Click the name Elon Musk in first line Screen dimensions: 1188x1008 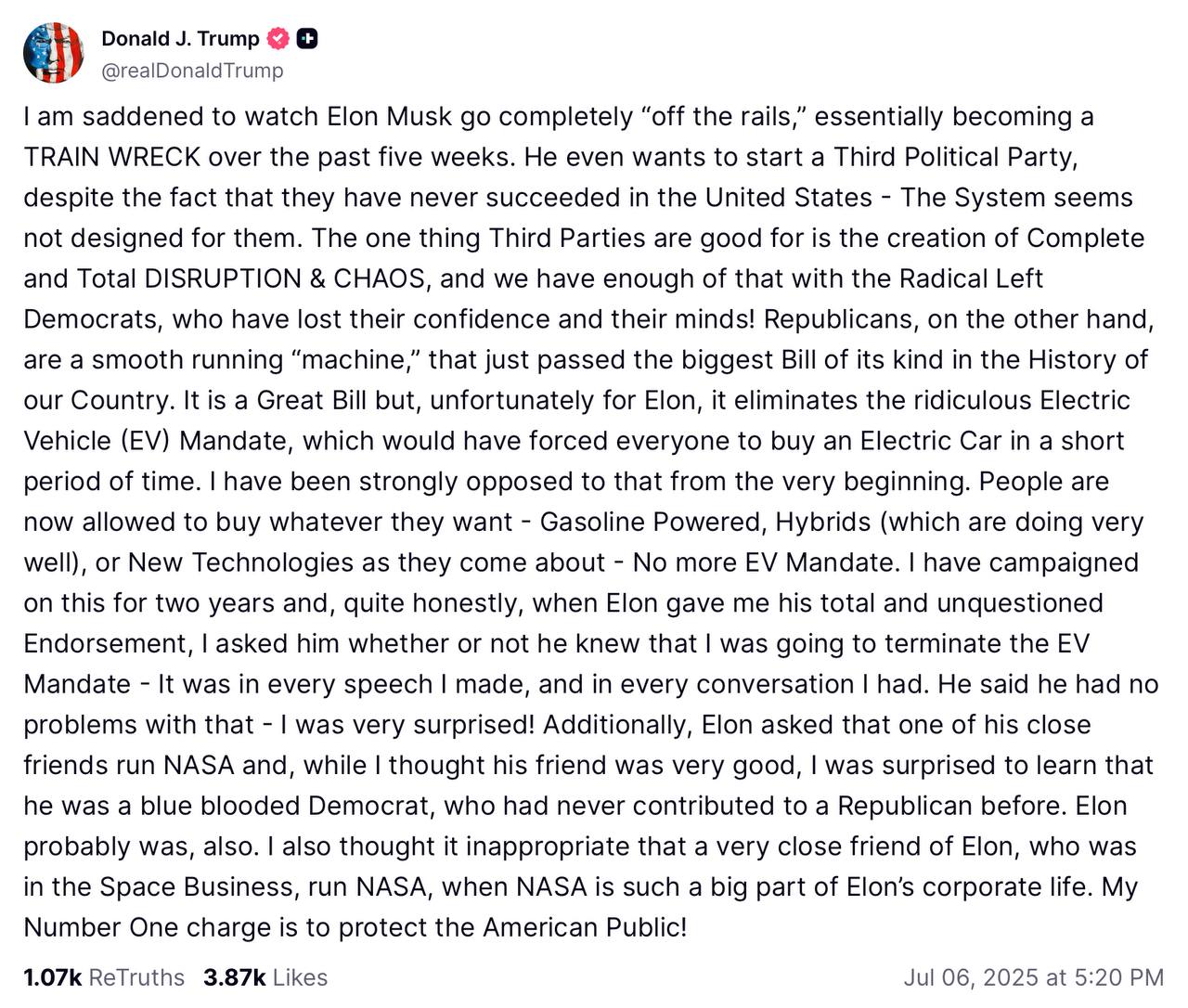coord(390,116)
